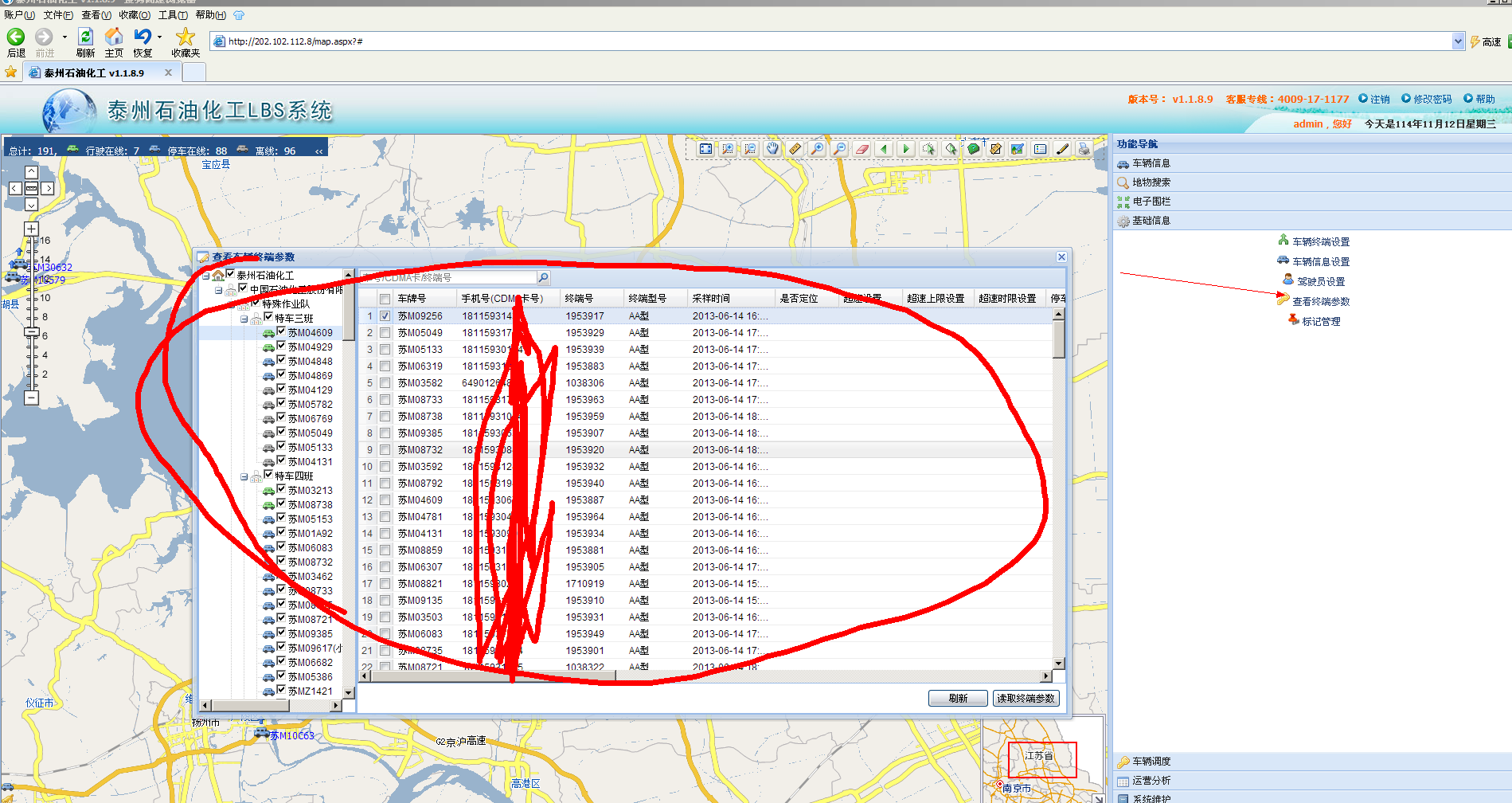Select the polygon selection pointer tool
This screenshot has height=803, width=1512.
click(x=951, y=149)
